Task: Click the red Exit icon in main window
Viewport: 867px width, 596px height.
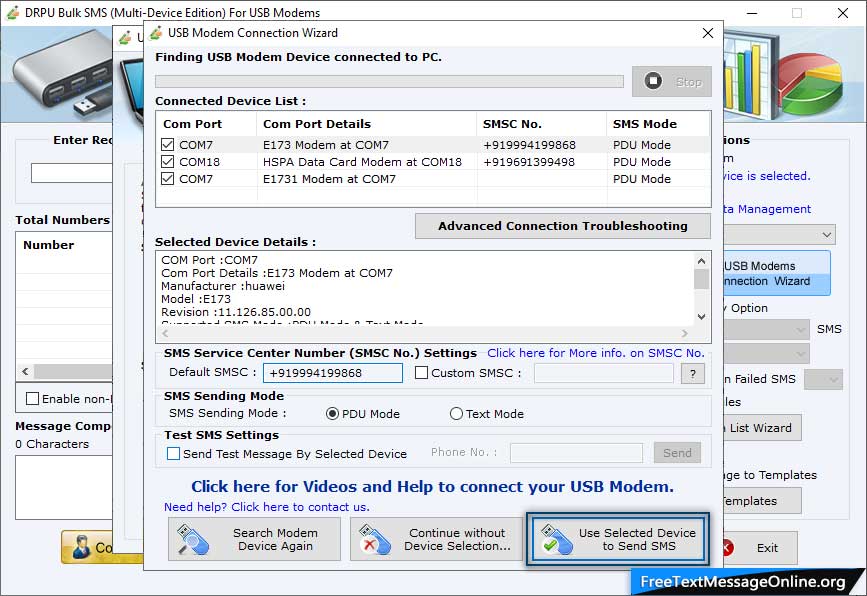Action: click(729, 548)
